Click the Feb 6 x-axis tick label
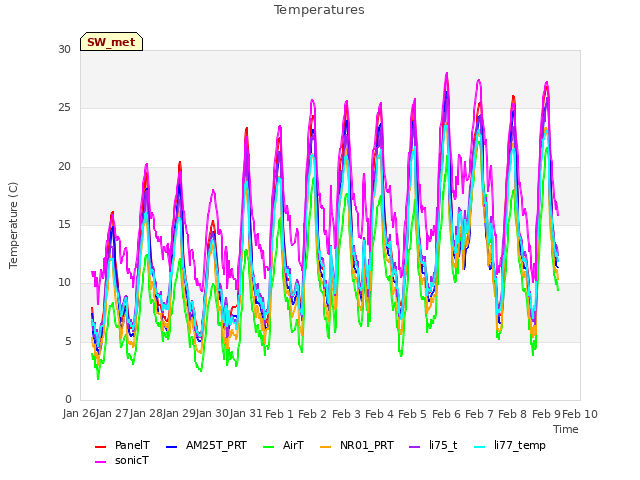This screenshot has height=480, width=640. pos(446,414)
